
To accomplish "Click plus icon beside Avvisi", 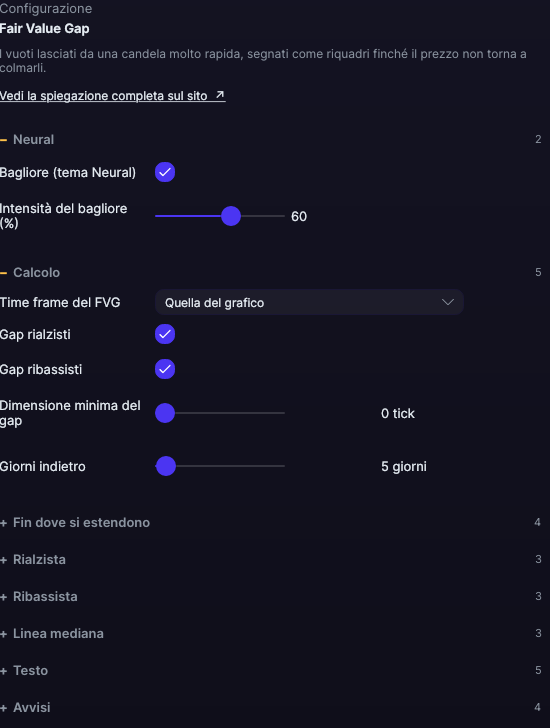I will pyautogui.click(x=4, y=708).
